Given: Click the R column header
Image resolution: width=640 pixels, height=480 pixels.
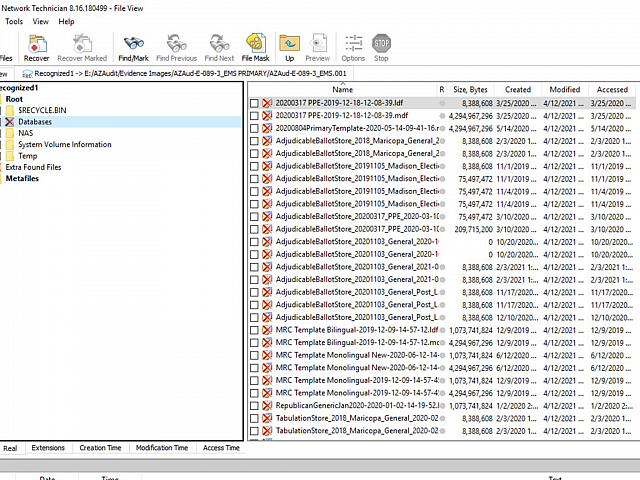Looking at the screenshot, I should [442, 89].
